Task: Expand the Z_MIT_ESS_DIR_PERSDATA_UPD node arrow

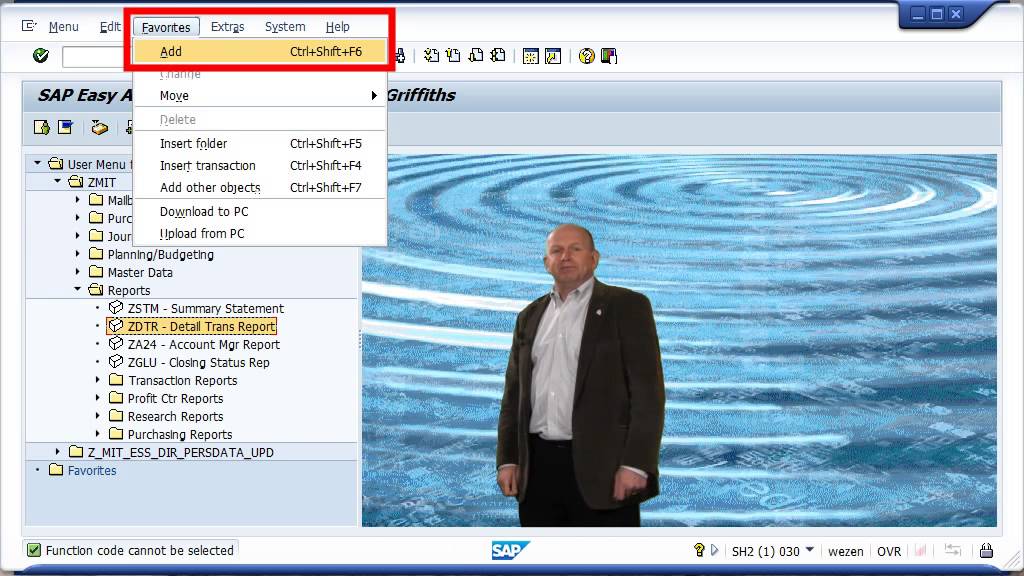Action: [57, 452]
